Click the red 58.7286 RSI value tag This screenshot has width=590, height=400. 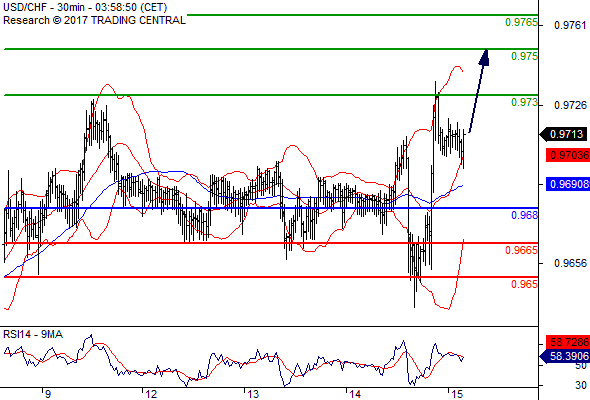pyautogui.click(x=568, y=342)
